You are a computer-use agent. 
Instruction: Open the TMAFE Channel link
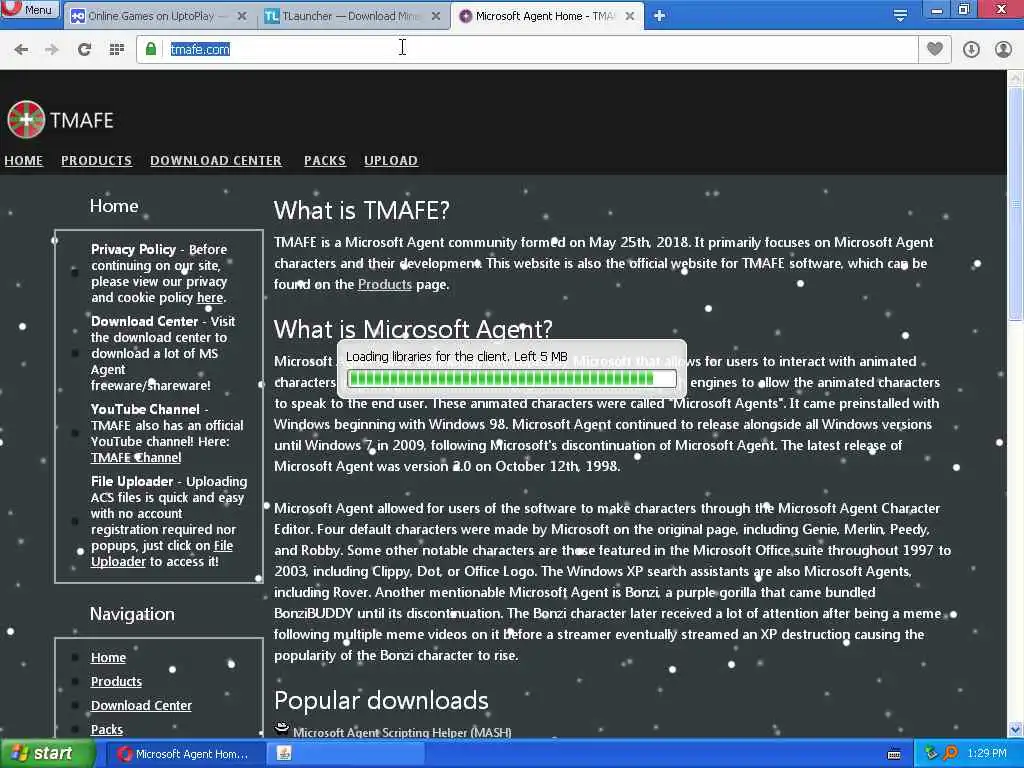[x=136, y=458]
